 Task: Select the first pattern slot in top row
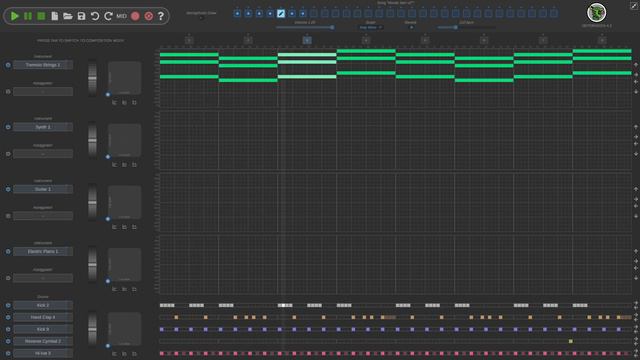[x=237, y=13]
